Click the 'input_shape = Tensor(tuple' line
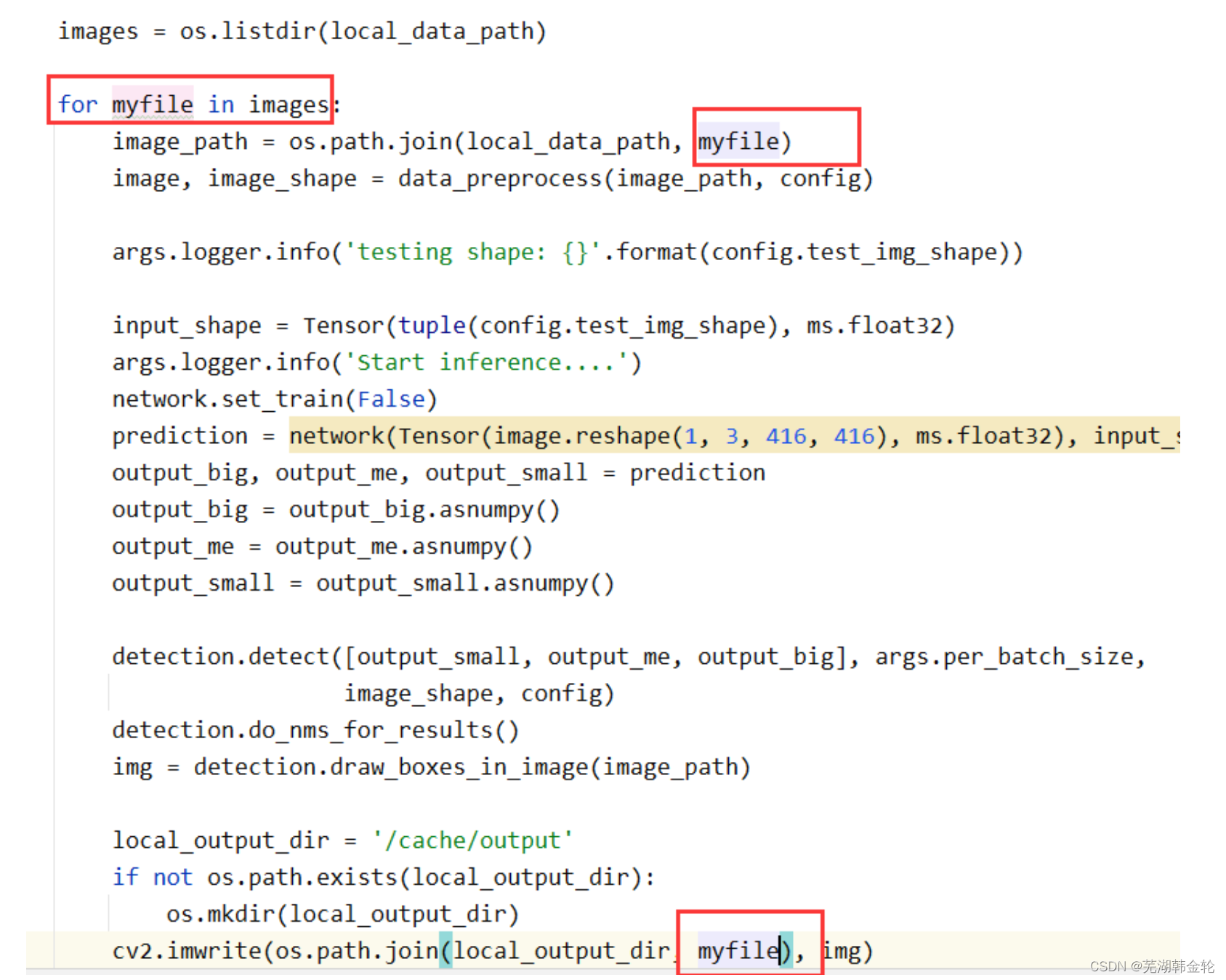 [x=533, y=325]
